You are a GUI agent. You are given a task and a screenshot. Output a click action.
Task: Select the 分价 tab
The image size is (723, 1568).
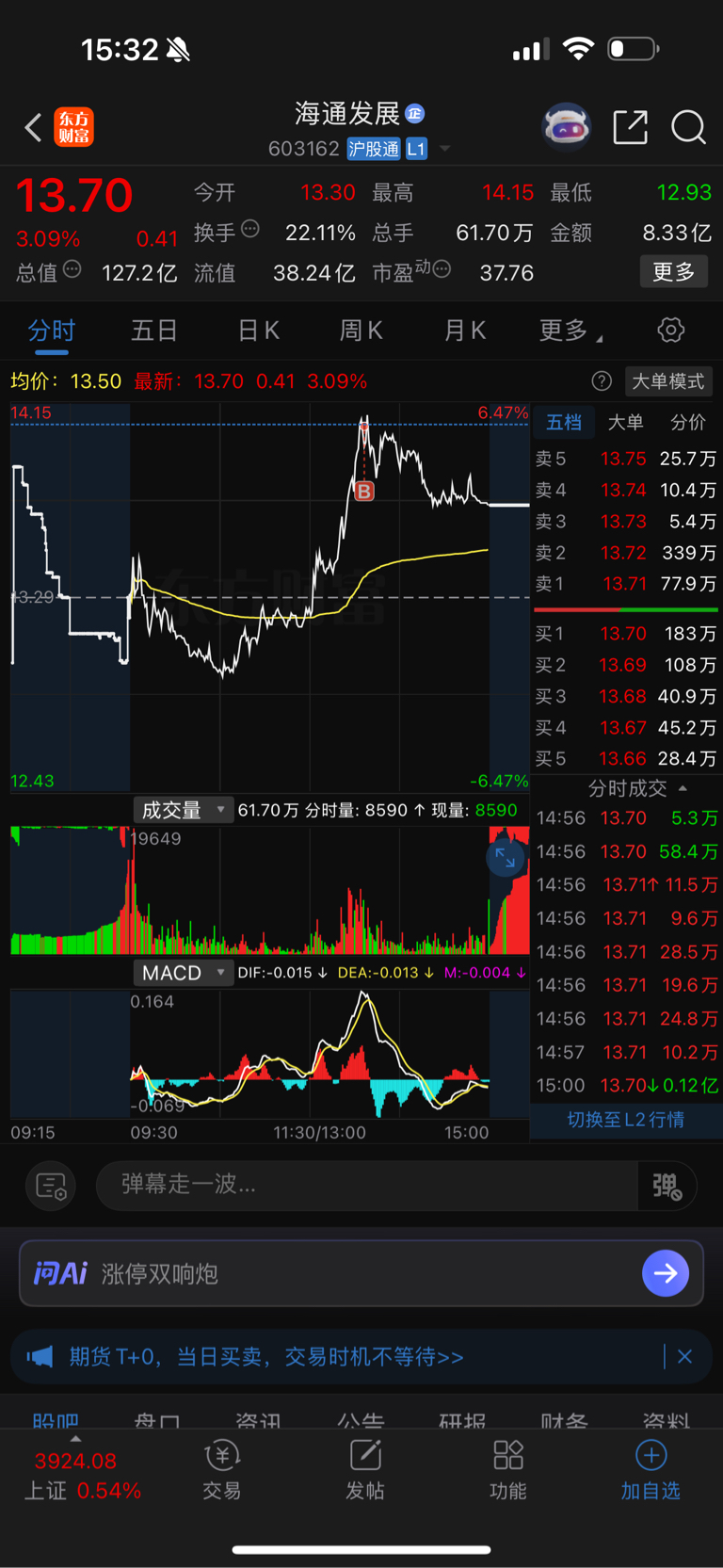point(687,423)
